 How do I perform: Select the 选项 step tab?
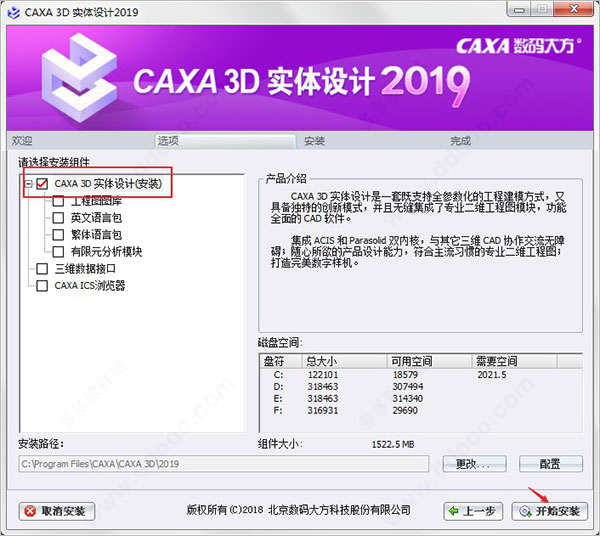[225, 141]
